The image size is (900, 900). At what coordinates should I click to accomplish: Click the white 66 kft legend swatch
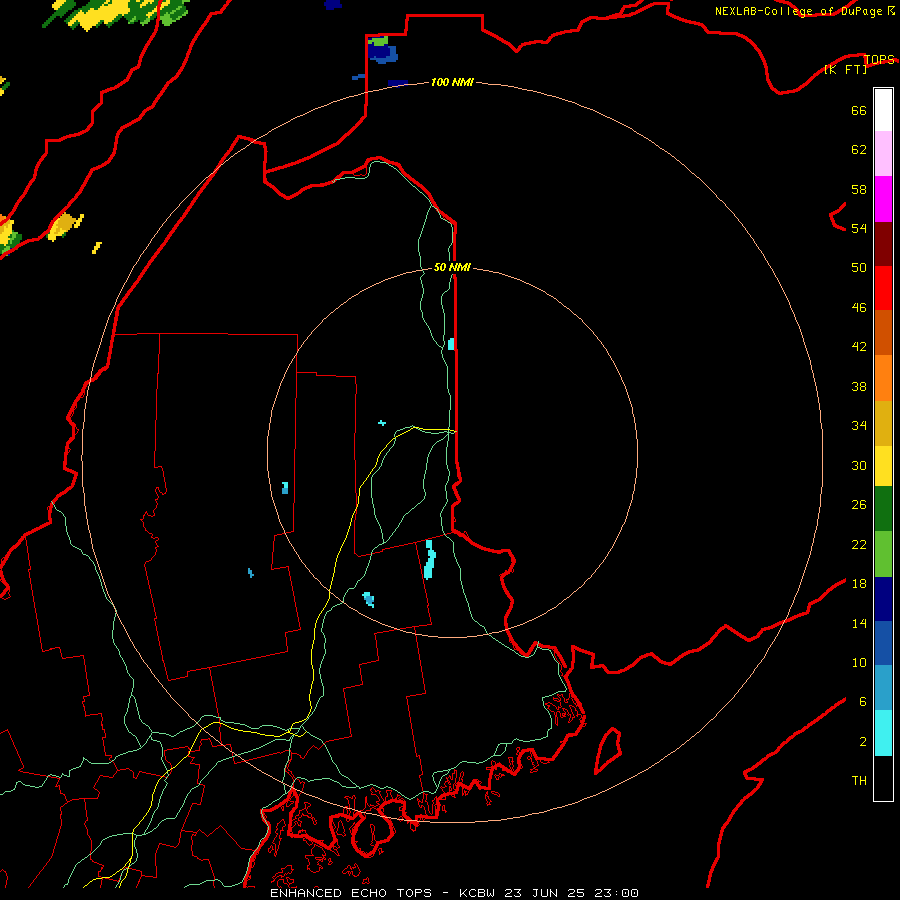pyautogui.click(x=883, y=110)
